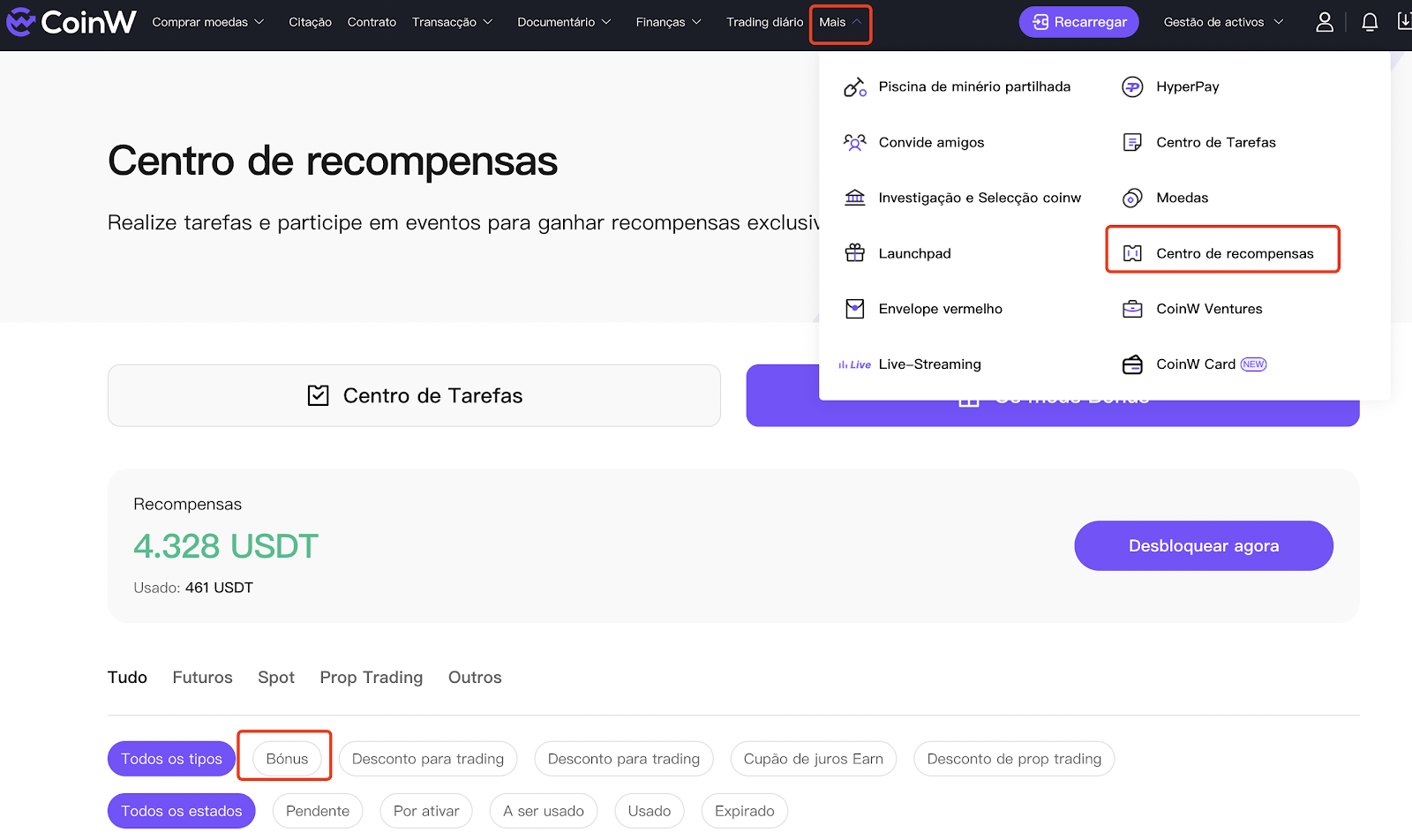
Task: Select the Expirado status filter
Action: 745,811
